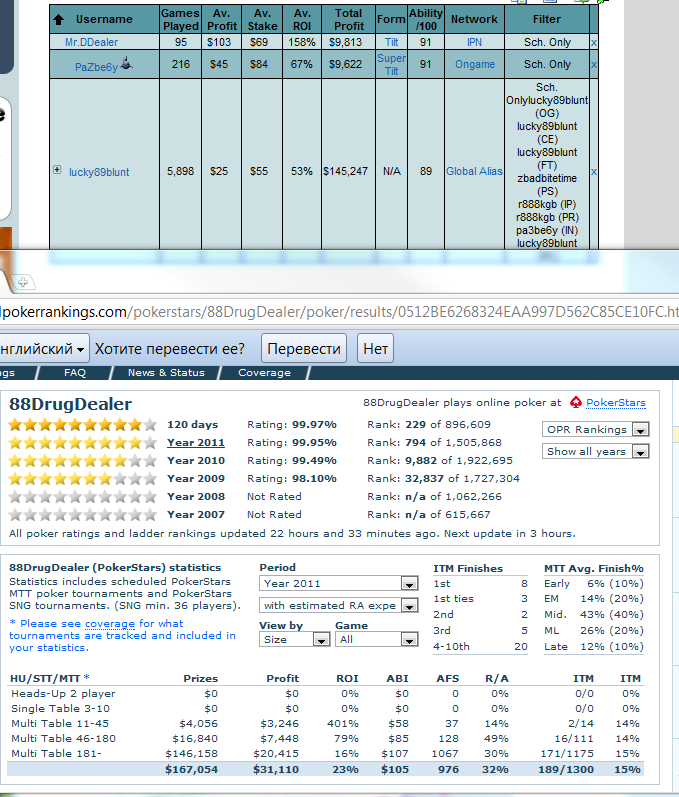Open the Year 2011 period dropdown
This screenshot has height=797, width=679.
338,584
